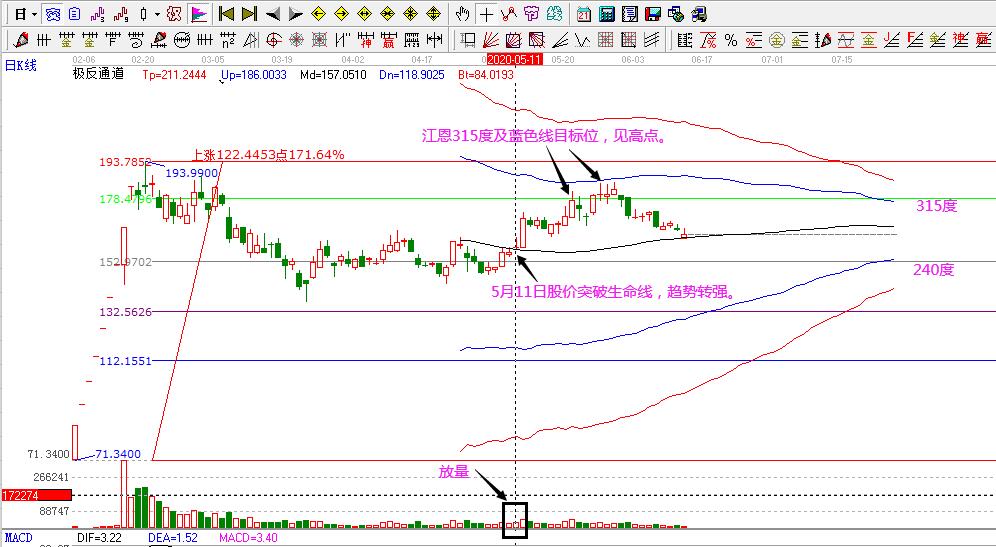
Task: Select the Gann fan angle tool
Action: (489, 40)
